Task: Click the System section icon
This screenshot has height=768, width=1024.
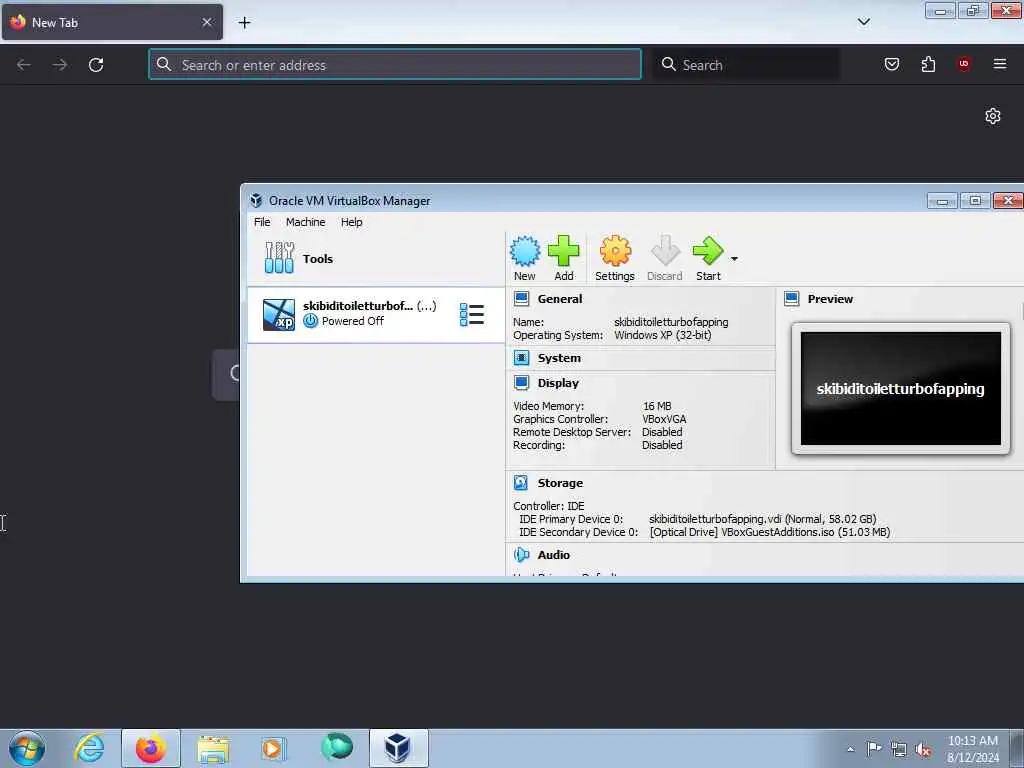Action: [521, 358]
